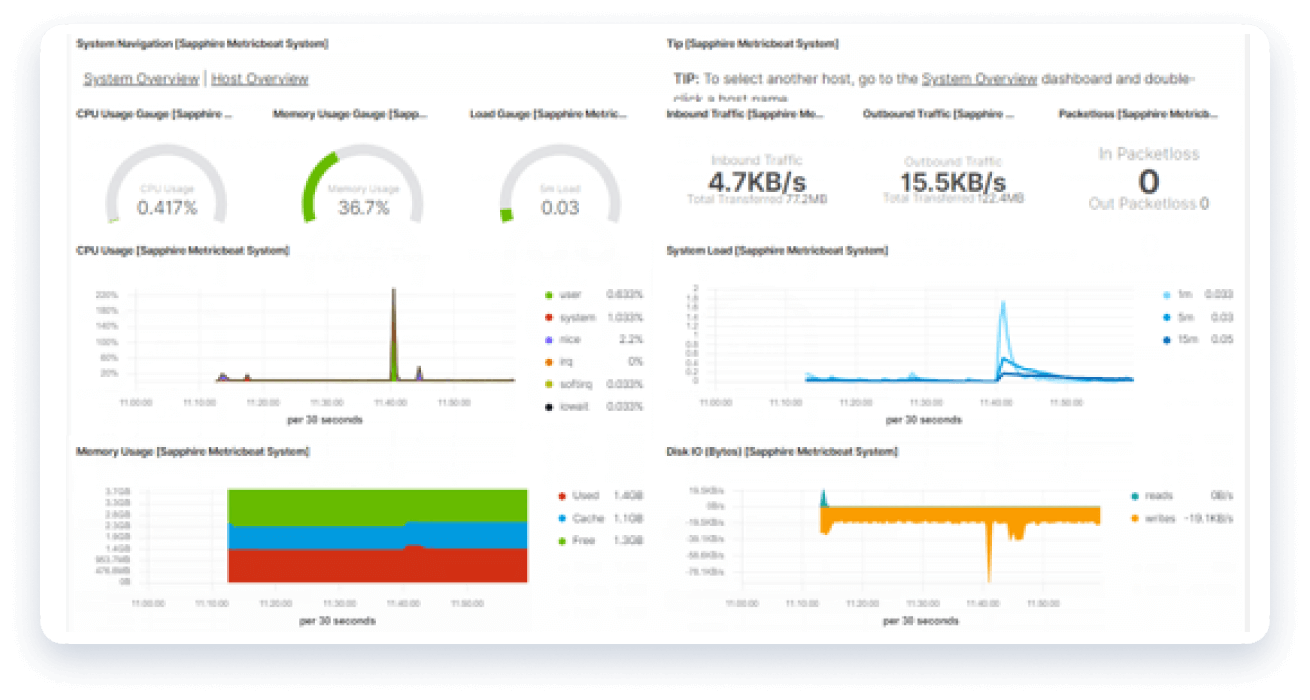The height and width of the screenshot is (700, 1310).
Task: Click the Inbound Traffic 4.7KB/s metric
Action: tap(756, 182)
